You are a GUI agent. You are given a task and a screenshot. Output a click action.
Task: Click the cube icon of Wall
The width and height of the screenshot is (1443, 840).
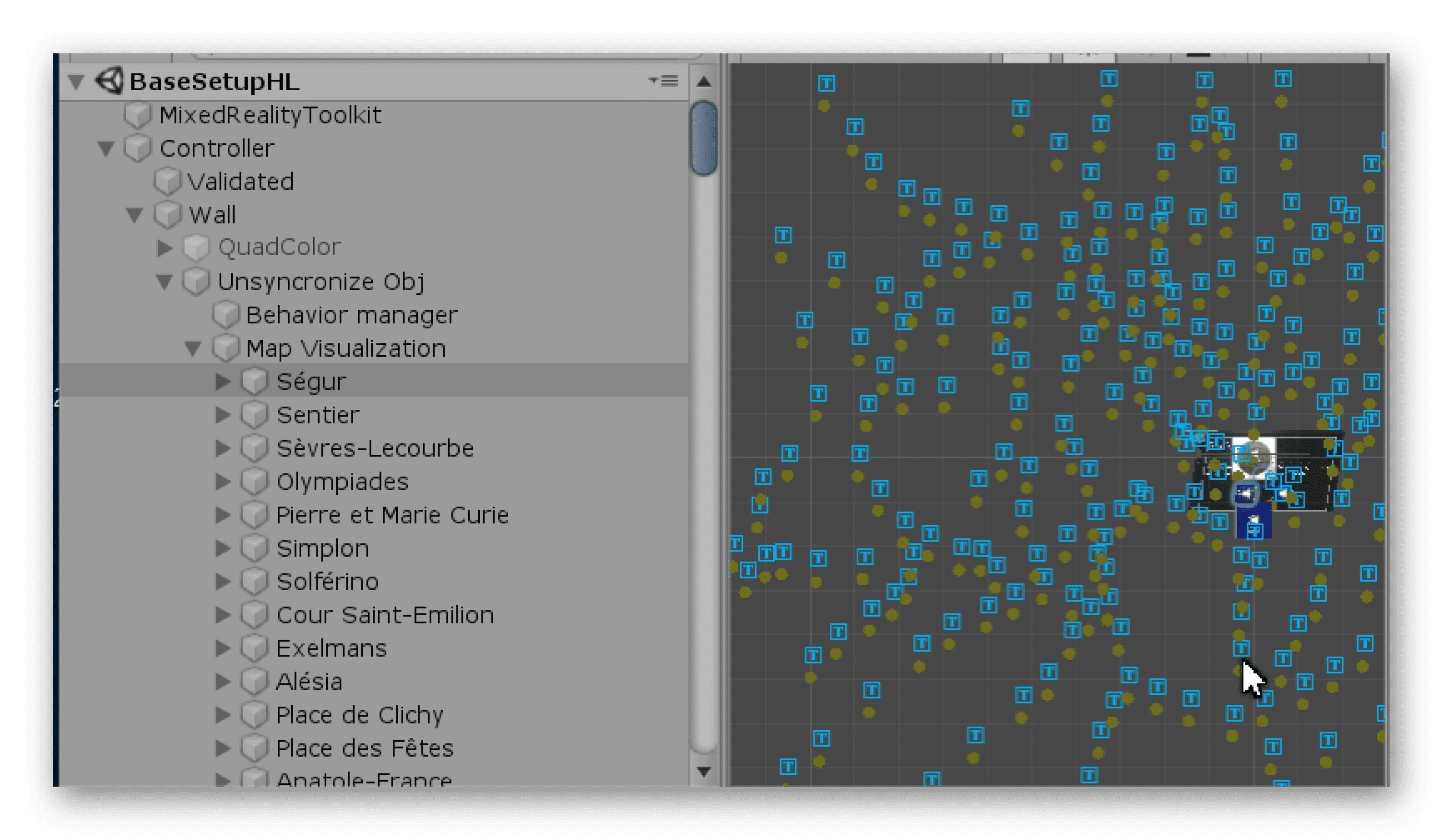tap(168, 215)
